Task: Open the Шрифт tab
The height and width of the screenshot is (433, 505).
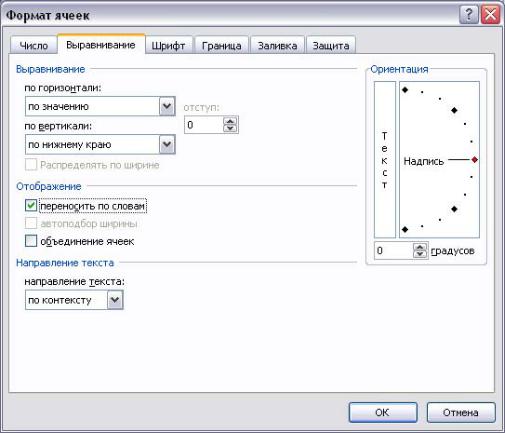Action: (x=168, y=45)
